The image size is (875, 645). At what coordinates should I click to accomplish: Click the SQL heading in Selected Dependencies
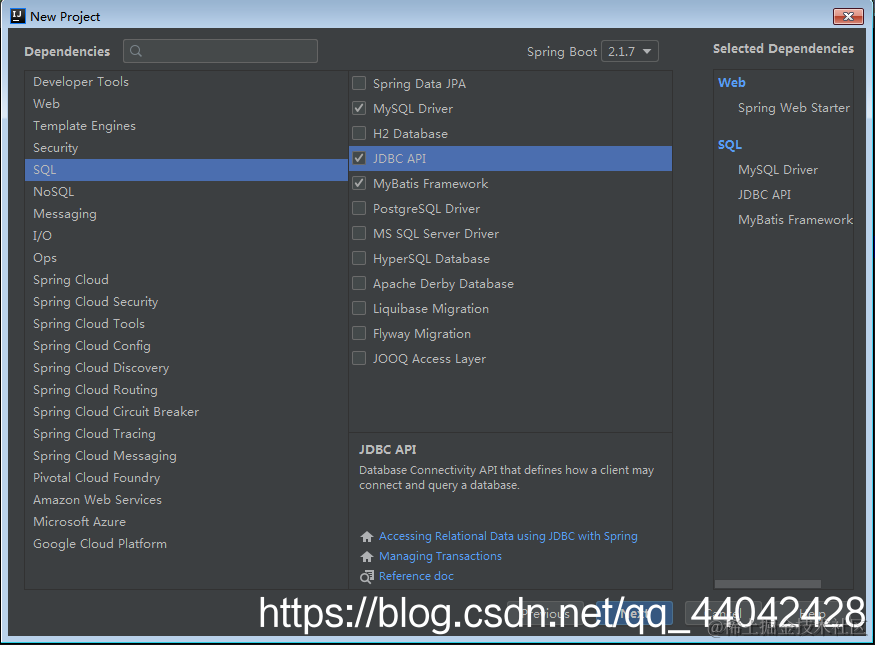point(730,145)
